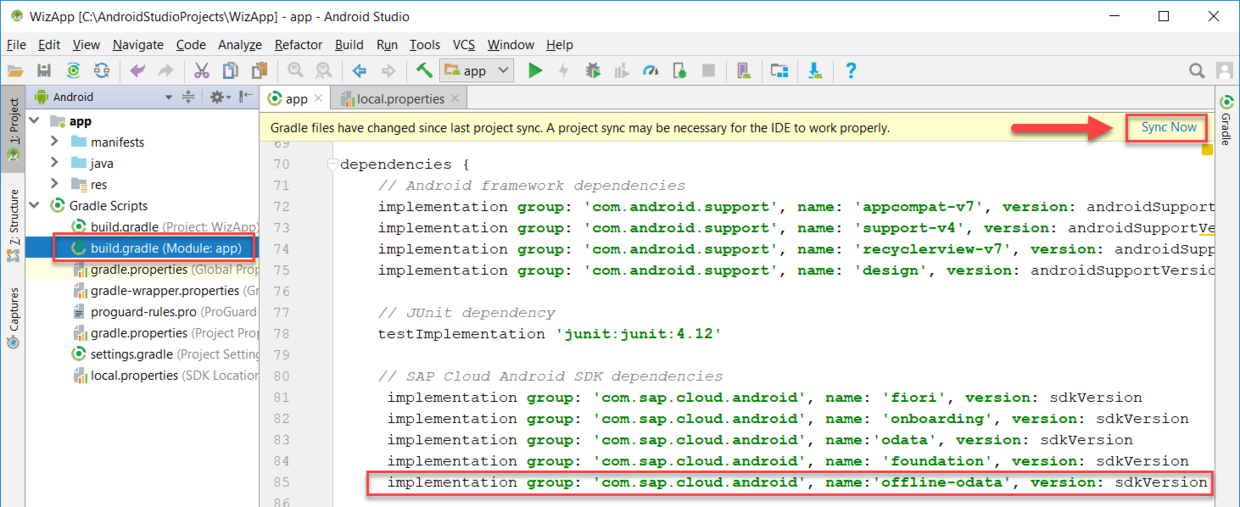Stop execution with the square stop icon
The width and height of the screenshot is (1240, 507).
point(708,71)
